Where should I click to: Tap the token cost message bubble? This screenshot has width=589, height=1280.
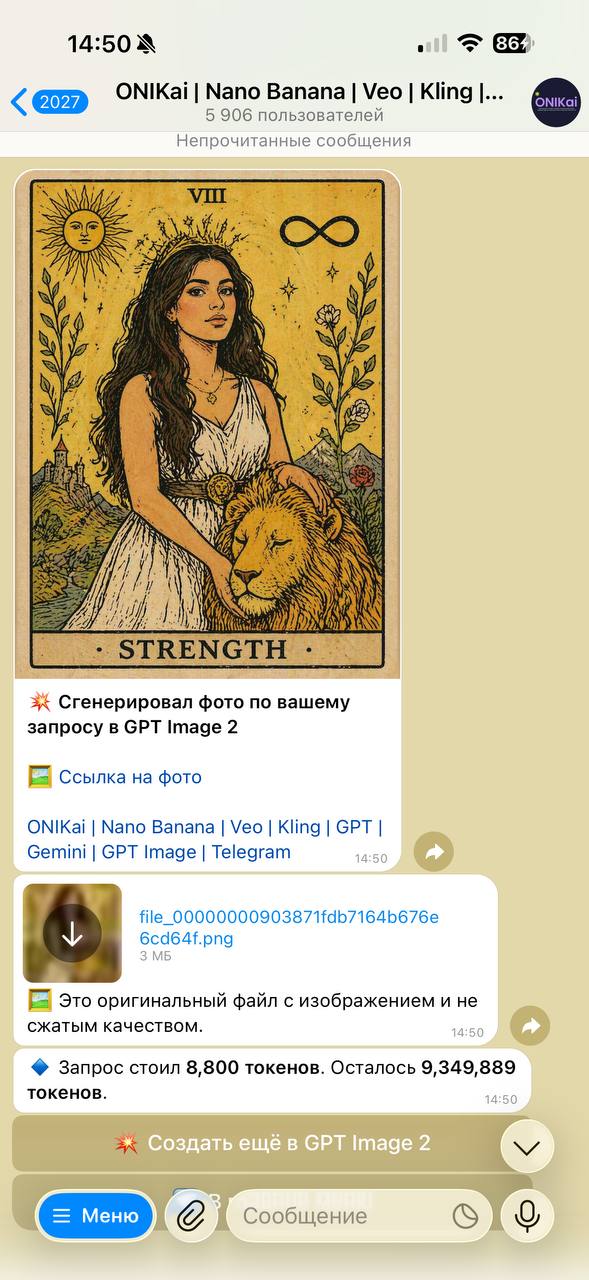pos(272,1081)
